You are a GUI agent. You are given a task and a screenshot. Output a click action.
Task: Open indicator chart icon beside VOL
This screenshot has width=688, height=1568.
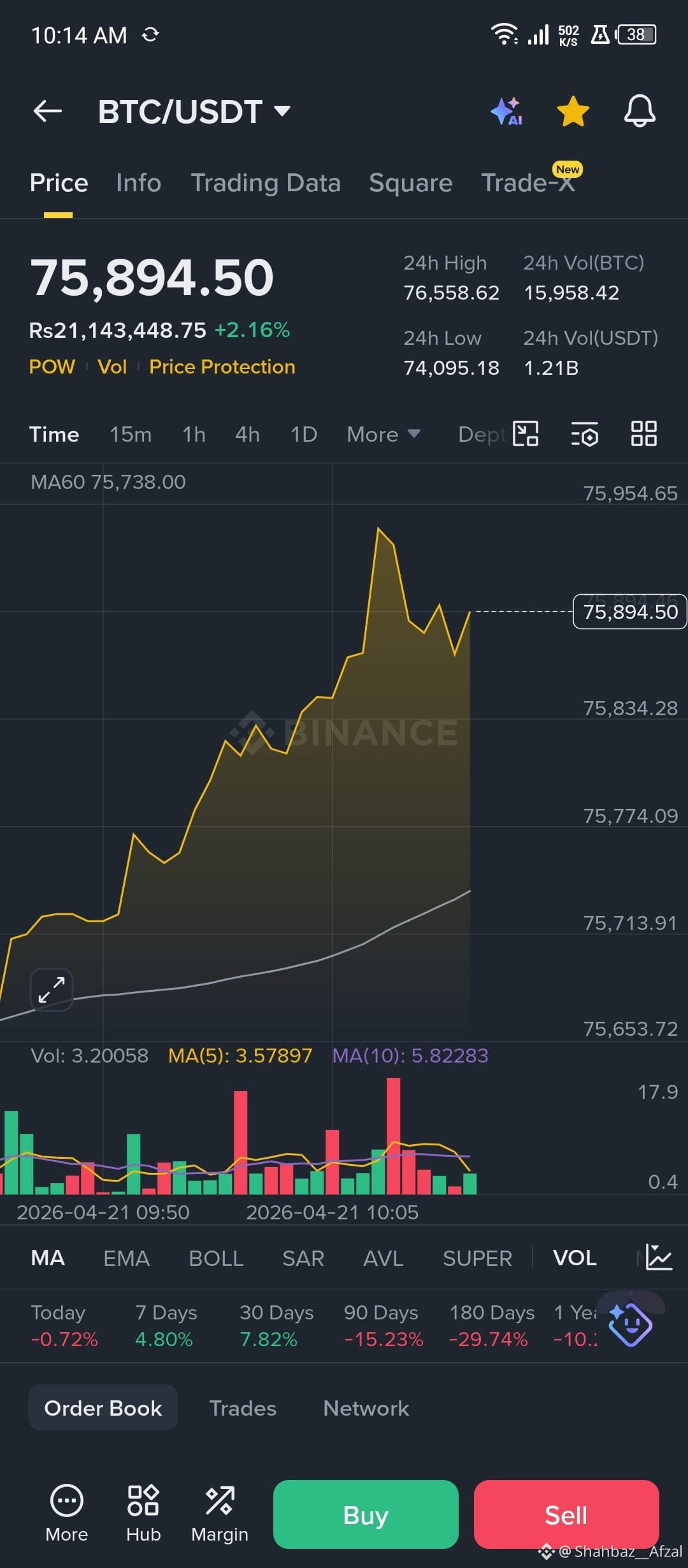659,1258
